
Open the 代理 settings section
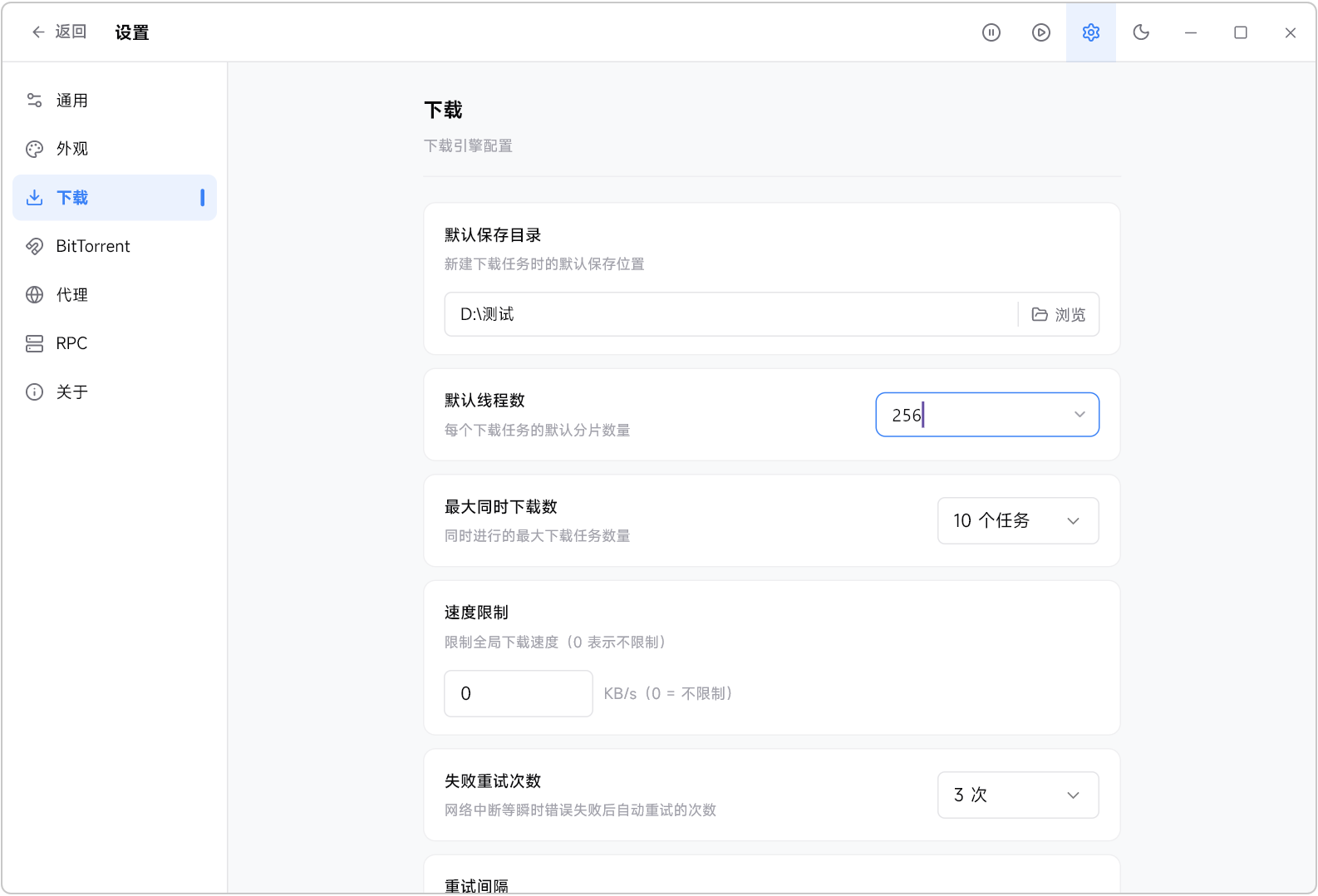tap(115, 295)
